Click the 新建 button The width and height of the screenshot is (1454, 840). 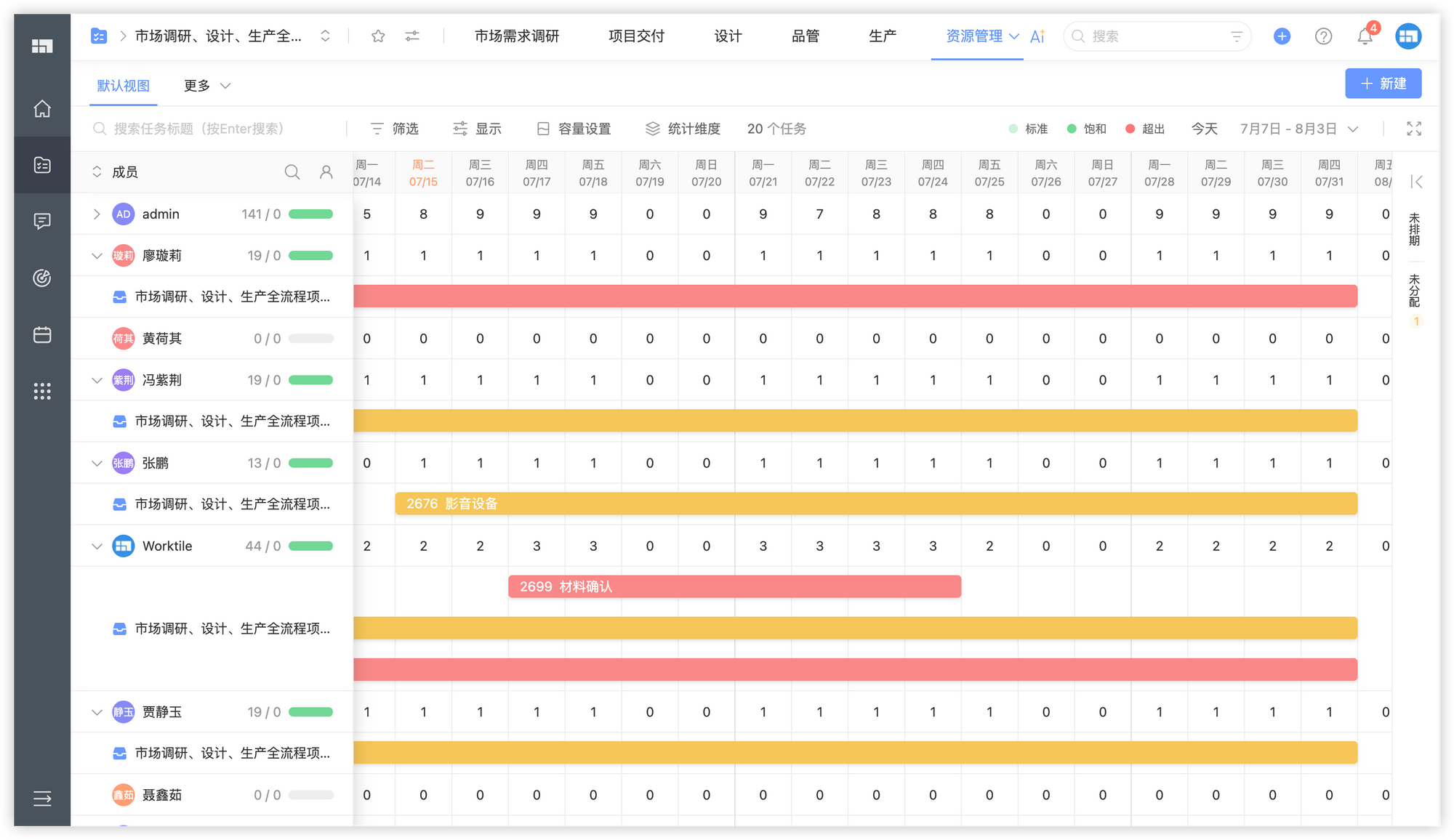(x=1383, y=84)
